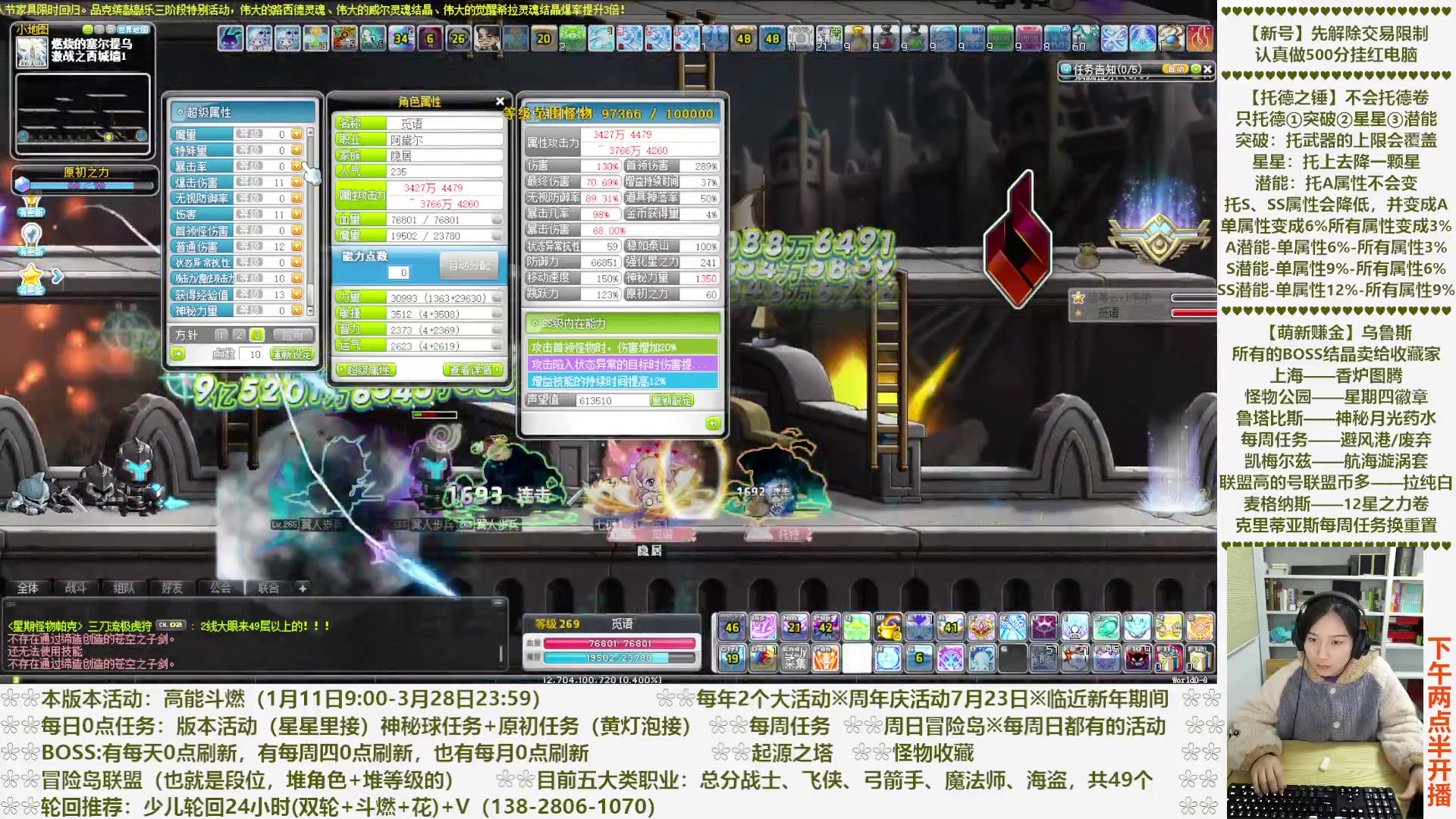The width and height of the screenshot is (1456, 819).
Task: Click 重新设定 next to 声望值
Action: [x=671, y=400]
